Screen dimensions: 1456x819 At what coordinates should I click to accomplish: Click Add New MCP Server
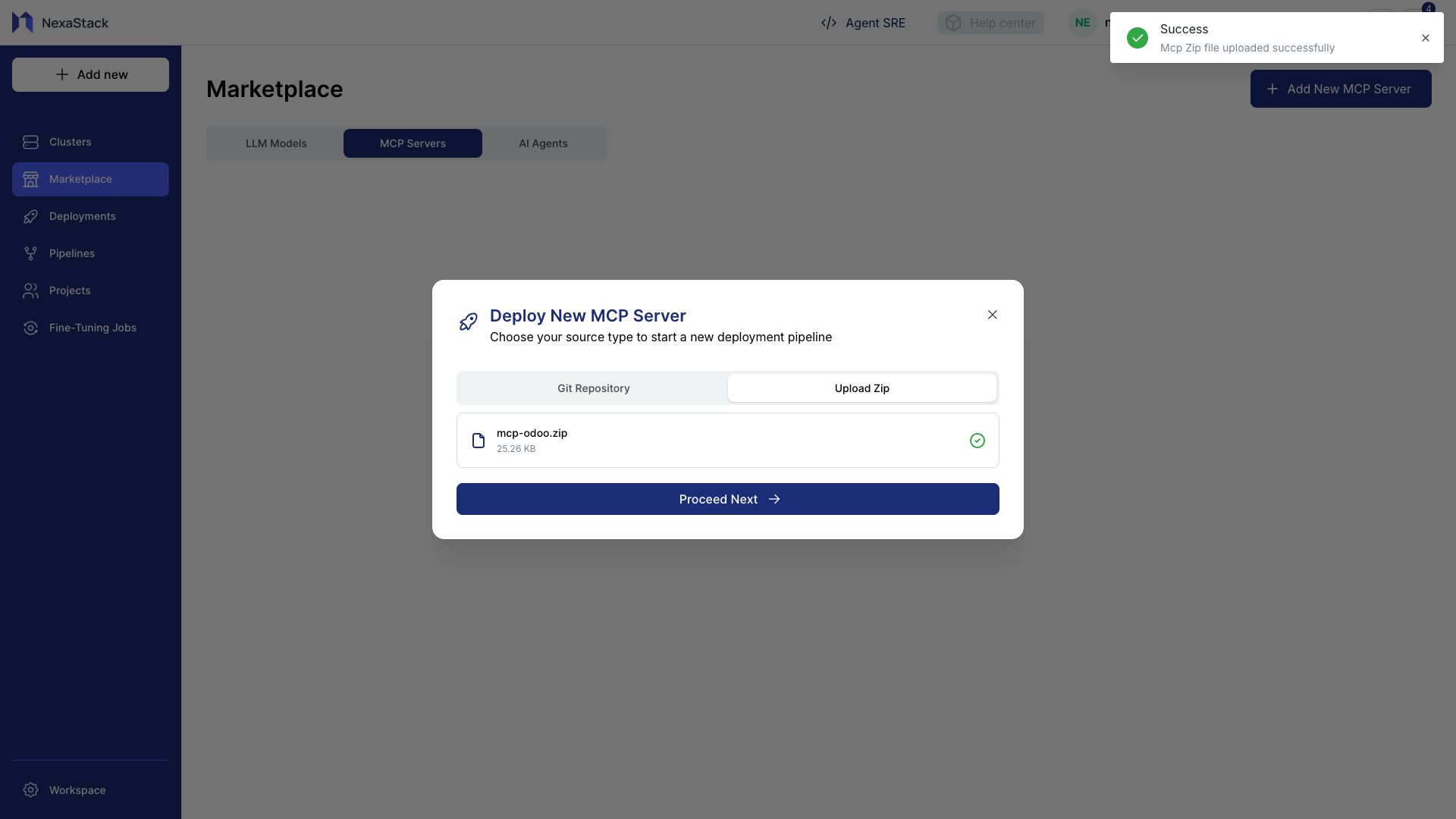pos(1340,89)
